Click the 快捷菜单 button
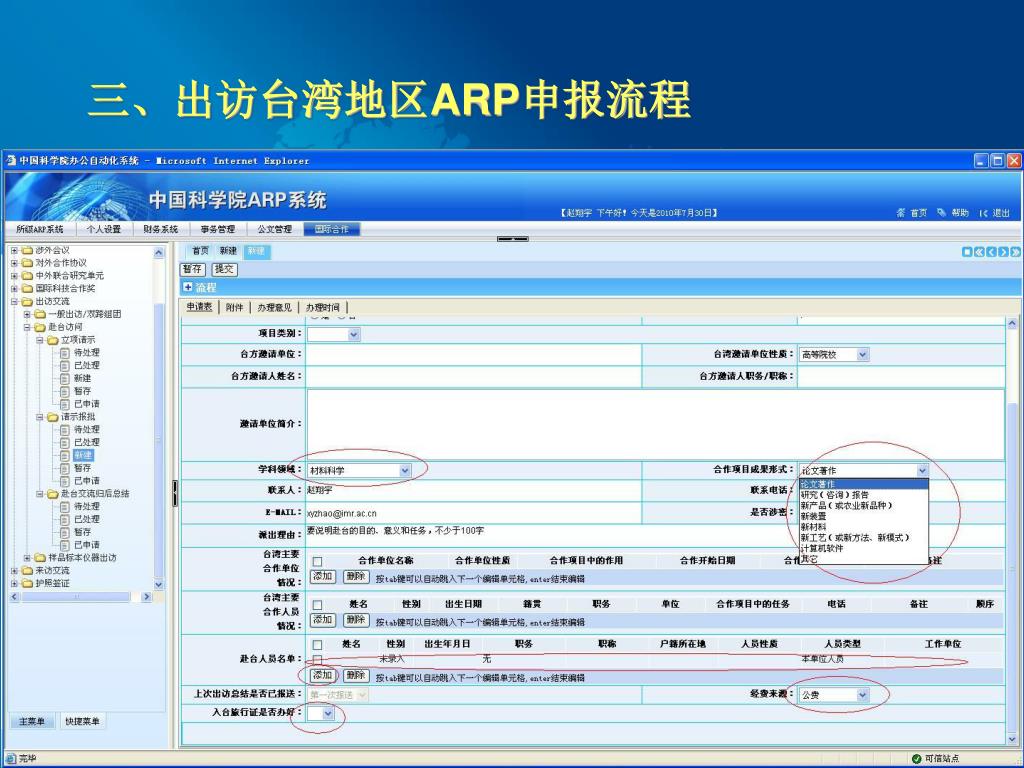1024x768 pixels. pos(82,722)
